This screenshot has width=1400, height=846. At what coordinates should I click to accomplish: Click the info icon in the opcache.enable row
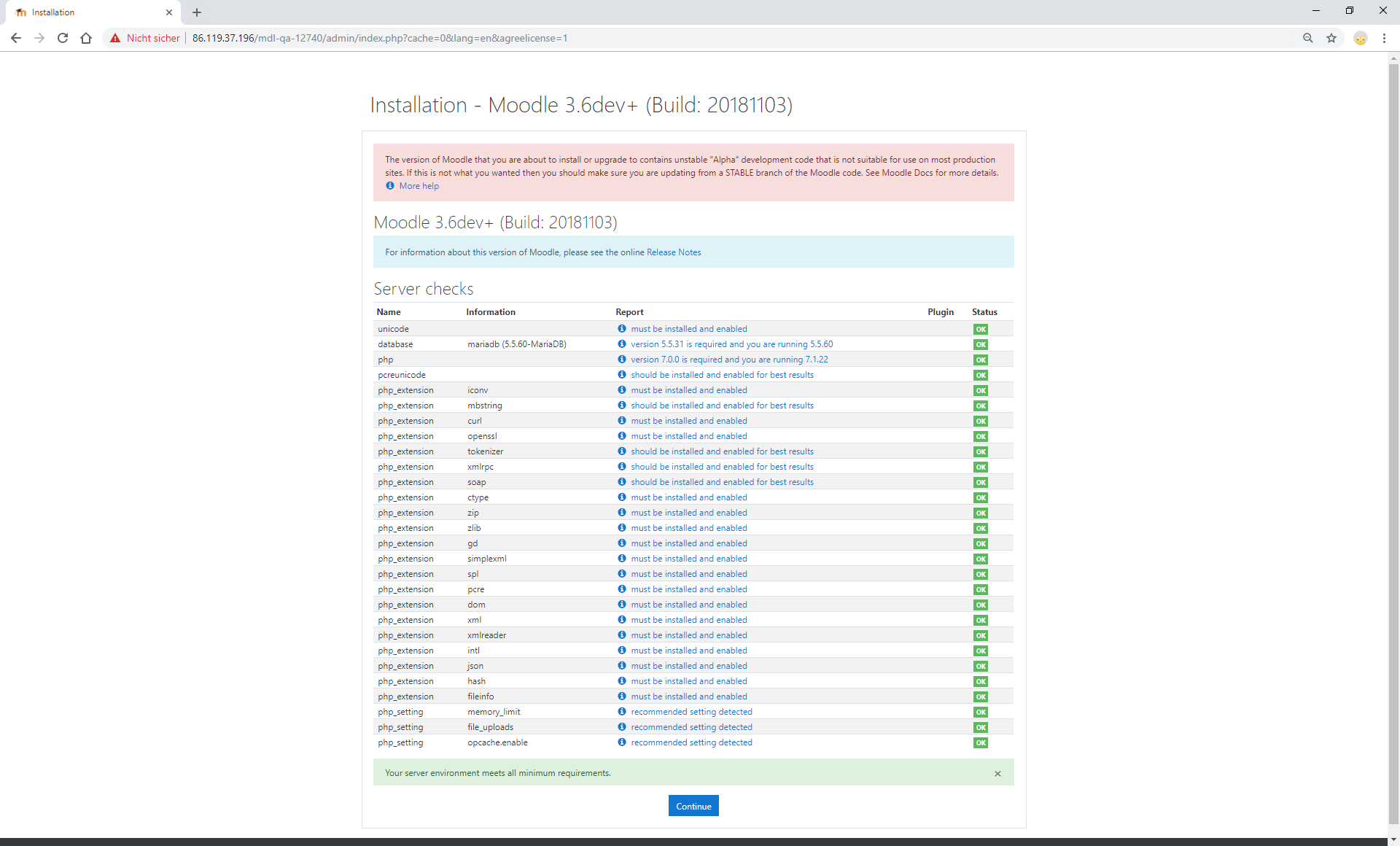point(622,742)
